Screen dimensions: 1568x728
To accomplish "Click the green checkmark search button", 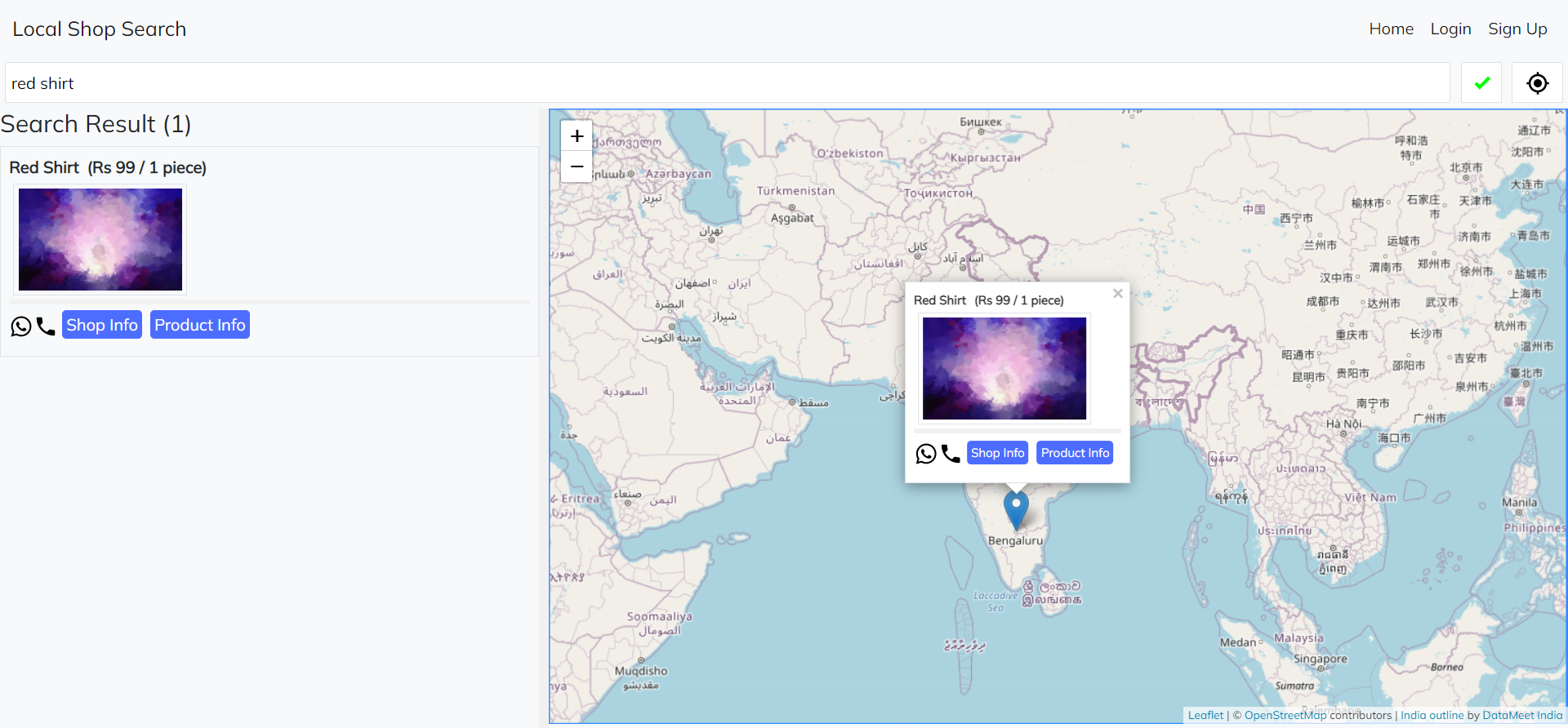I will [x=1481, y=82].
